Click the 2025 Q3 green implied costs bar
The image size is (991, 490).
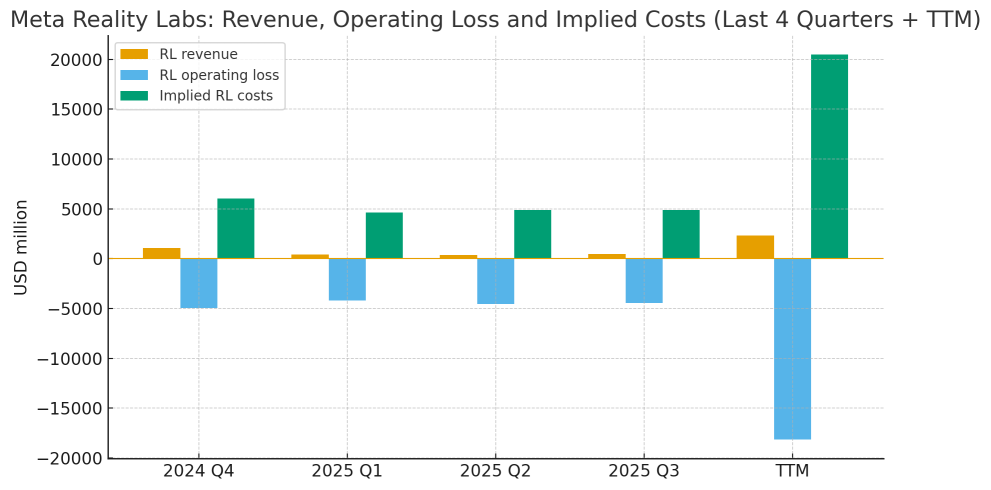tap(681, 234)
